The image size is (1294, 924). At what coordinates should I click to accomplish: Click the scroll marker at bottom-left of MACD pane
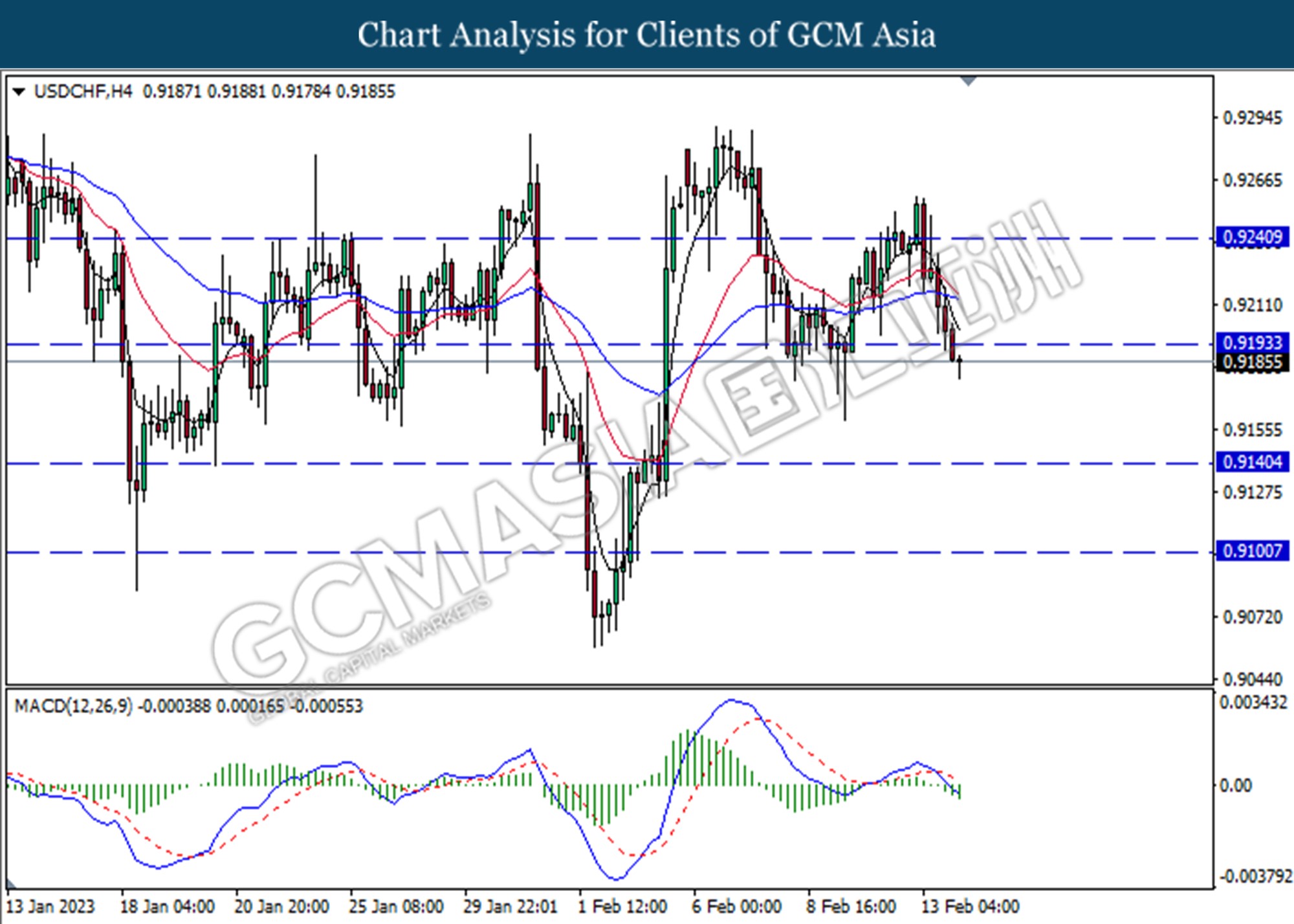11,883
